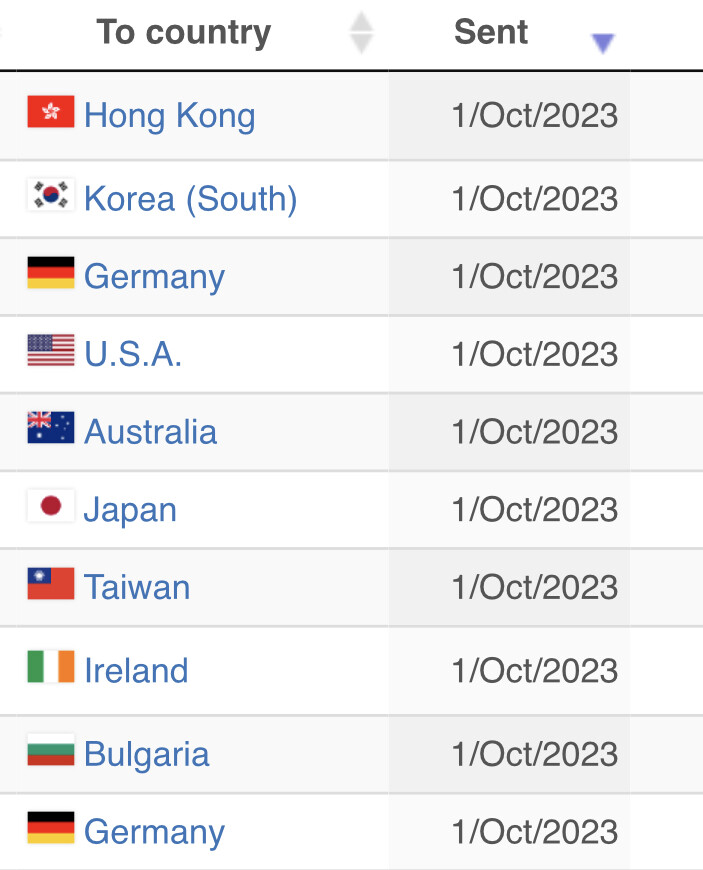The image size is (703, 870).
Task: Click the Australia flag icon
Action: (x=50, y=427)
